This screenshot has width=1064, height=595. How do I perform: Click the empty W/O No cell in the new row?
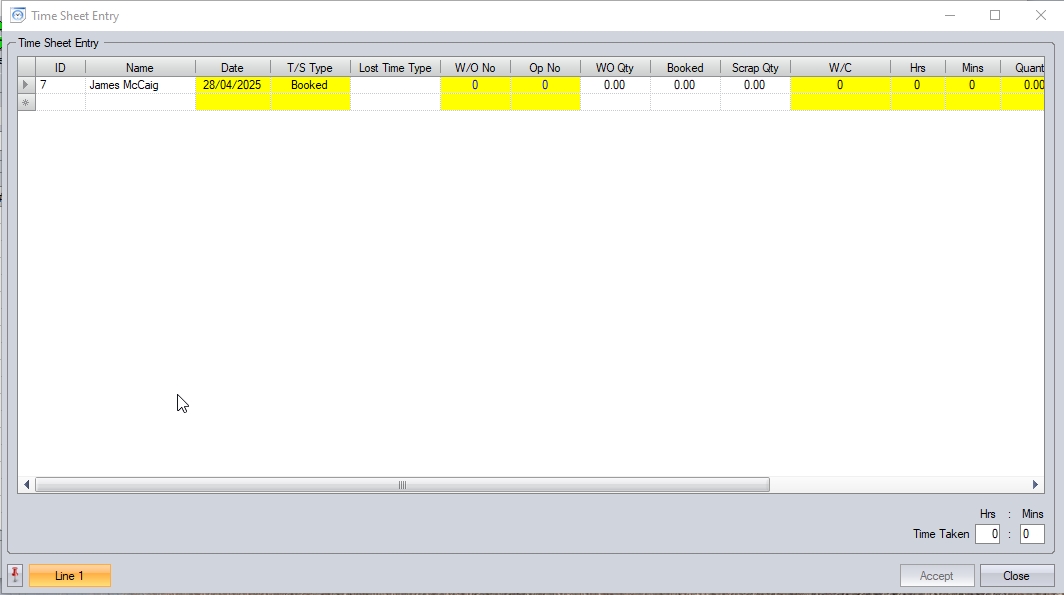(475, 102)
